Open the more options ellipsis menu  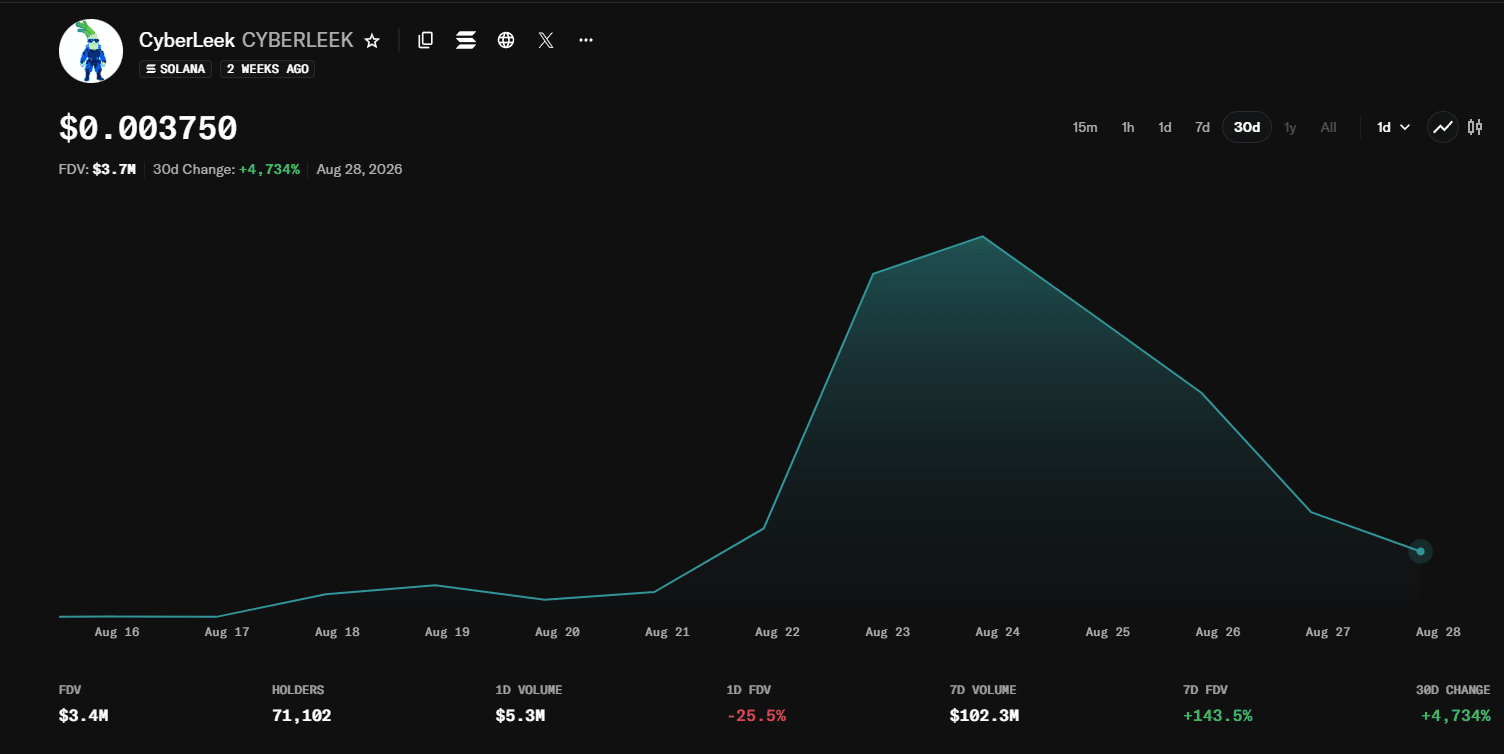click(x=586, y=40)
